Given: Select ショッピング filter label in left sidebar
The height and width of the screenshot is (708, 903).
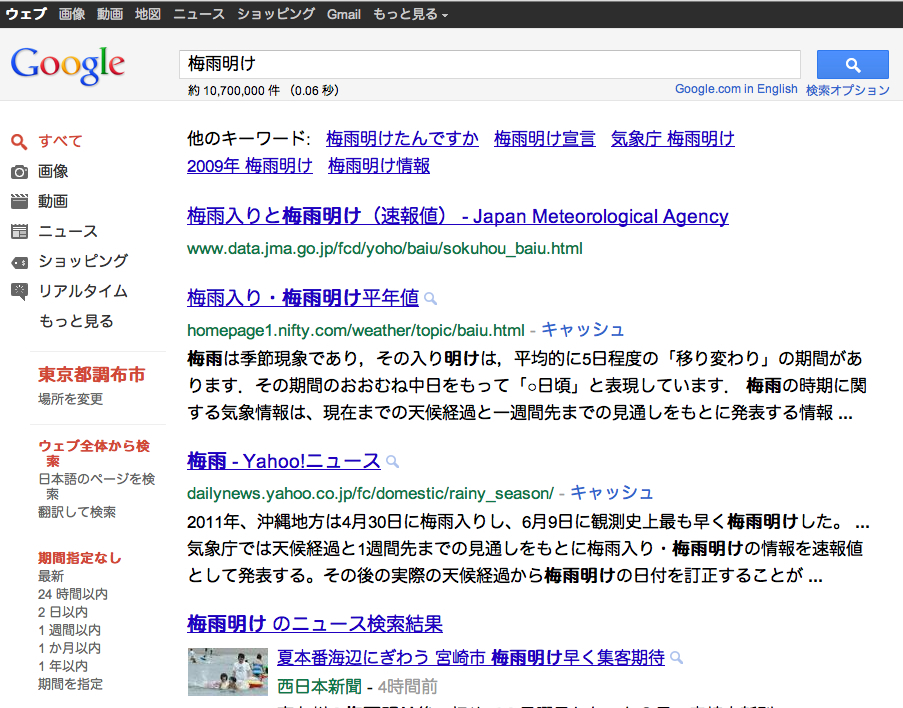Looking at the screenshot, I should tap(83, 261).
